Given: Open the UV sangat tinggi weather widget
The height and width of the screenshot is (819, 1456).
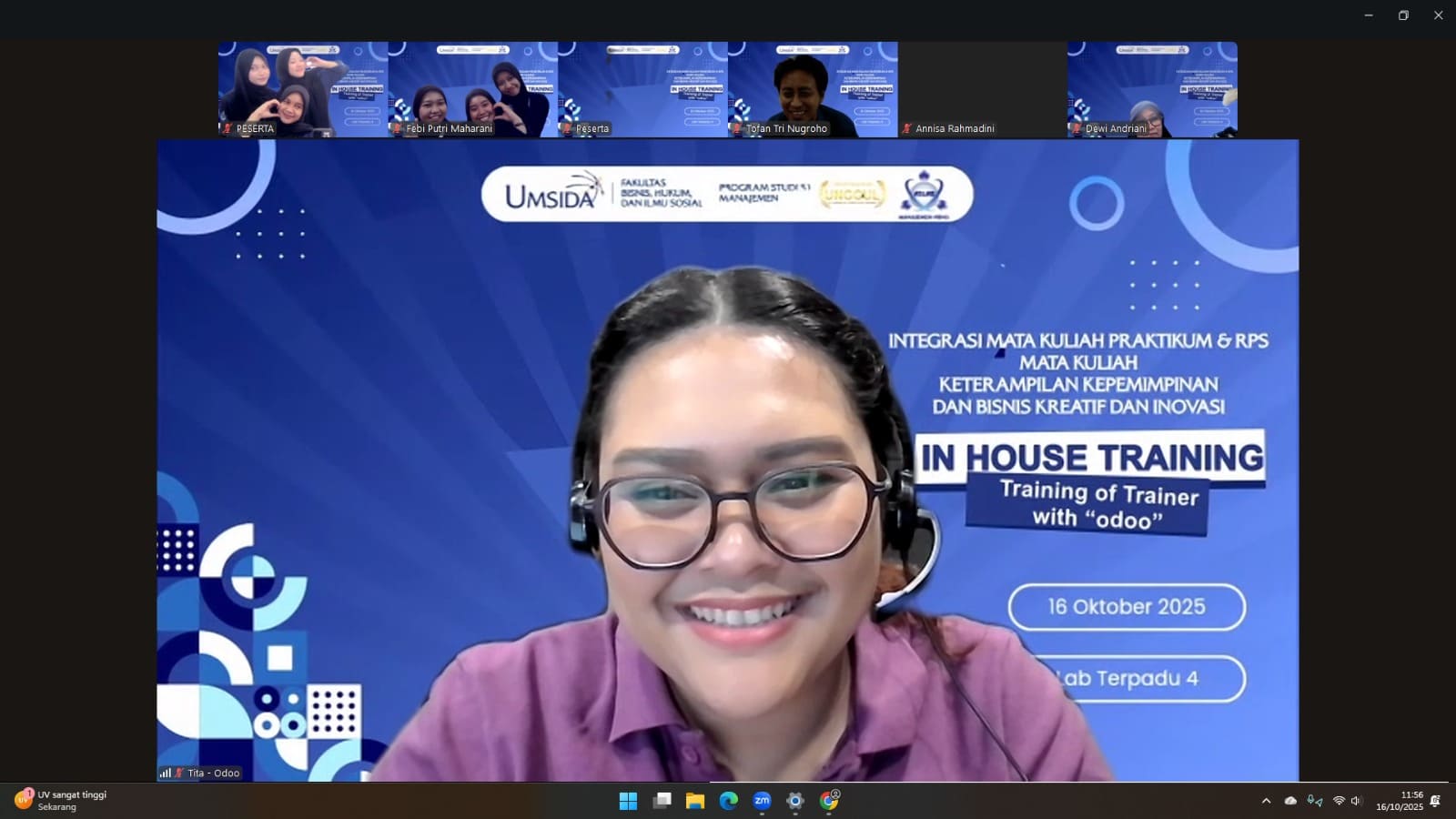Looking at the screenshot, I should (x=62, y=801).
